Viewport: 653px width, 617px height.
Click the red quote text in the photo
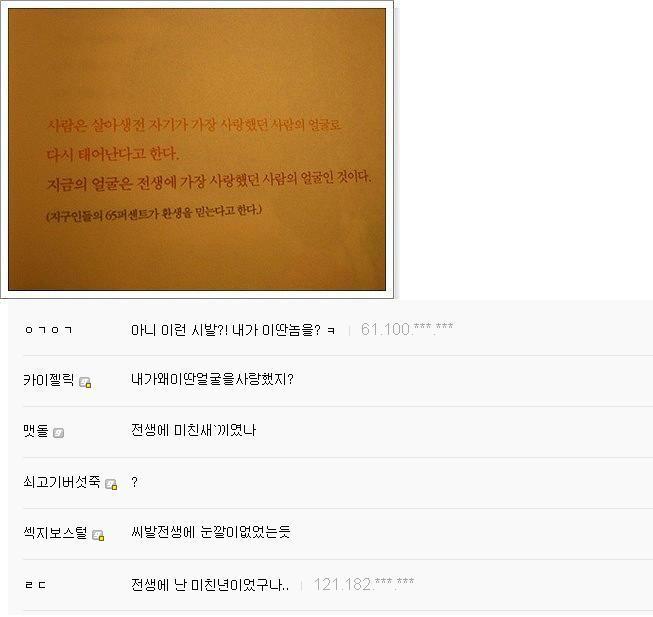point(208,154)
